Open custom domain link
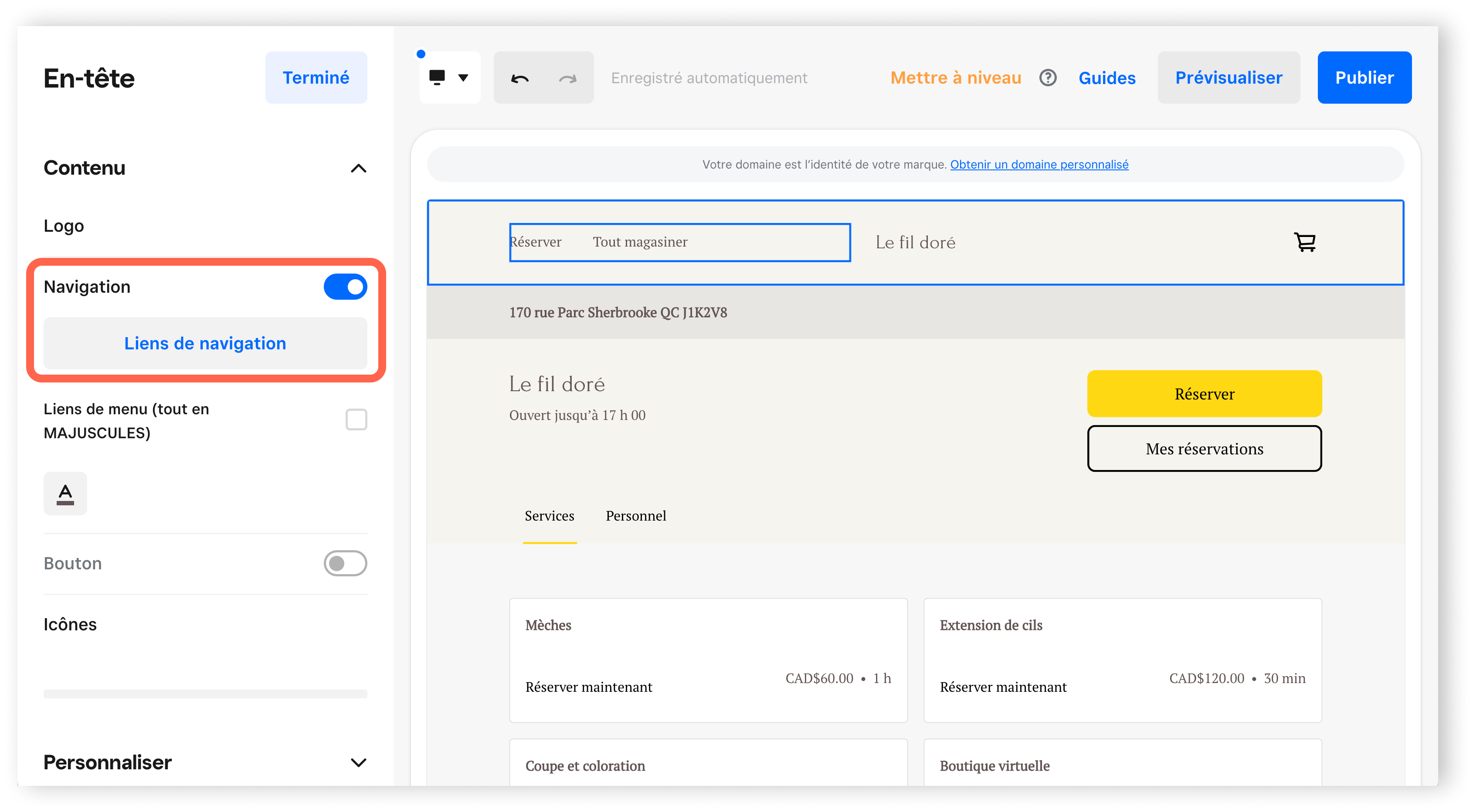 pyautogui.click(x=1039, y=165)
